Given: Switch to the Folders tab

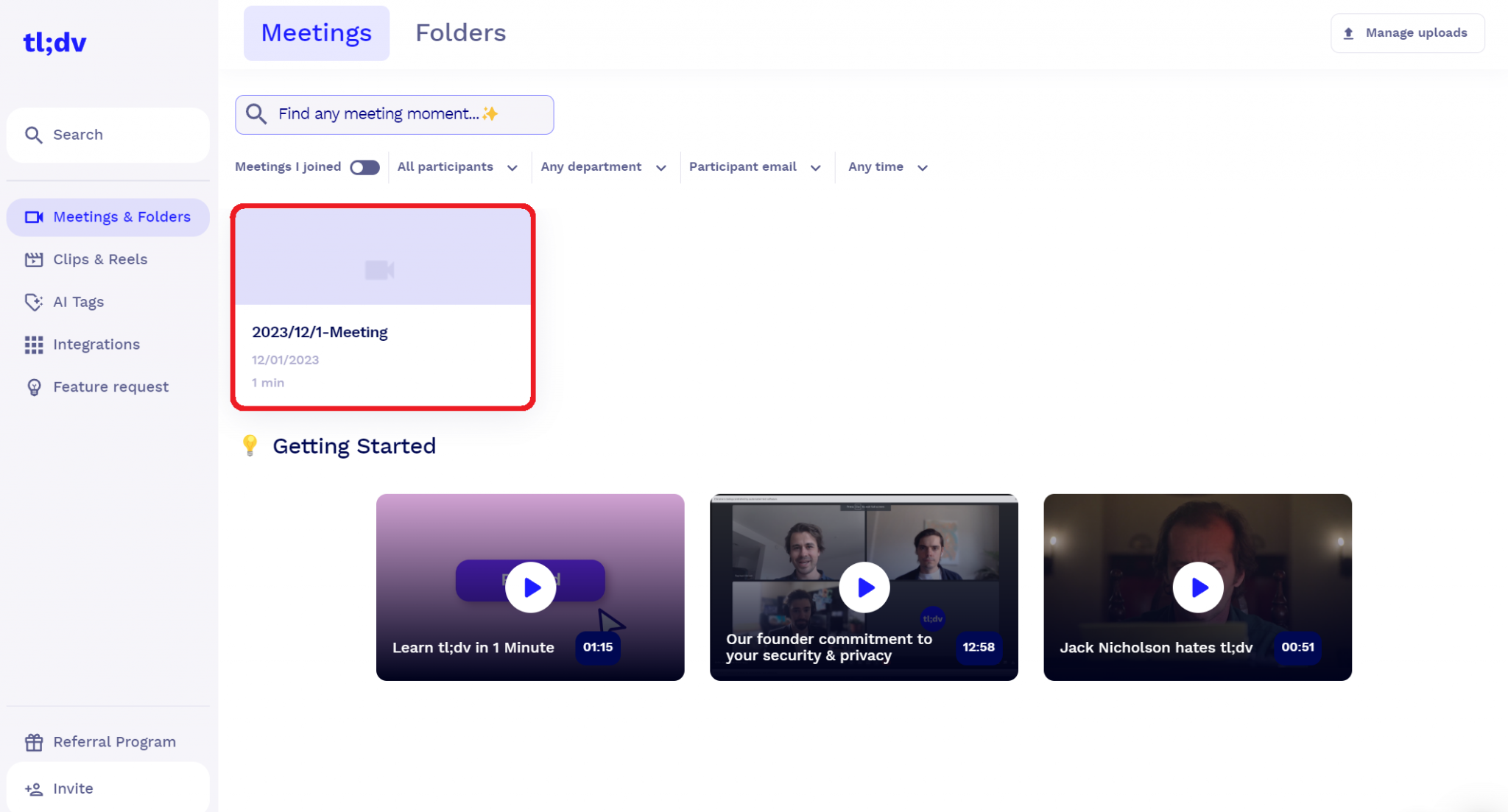Looking at the screenshot, I should tap(460, 33).
